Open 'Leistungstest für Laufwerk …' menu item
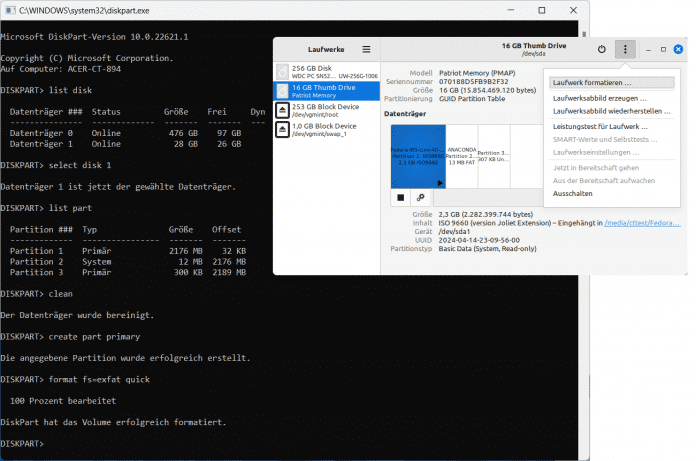The height and width of the screenshot is (461, 696). [x=600, y=127]
